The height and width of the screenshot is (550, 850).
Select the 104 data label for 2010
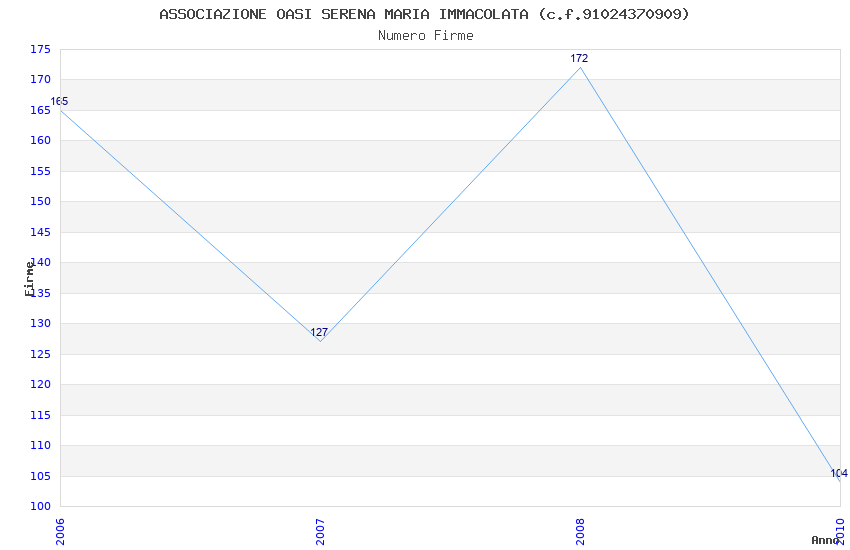(839, 473)
